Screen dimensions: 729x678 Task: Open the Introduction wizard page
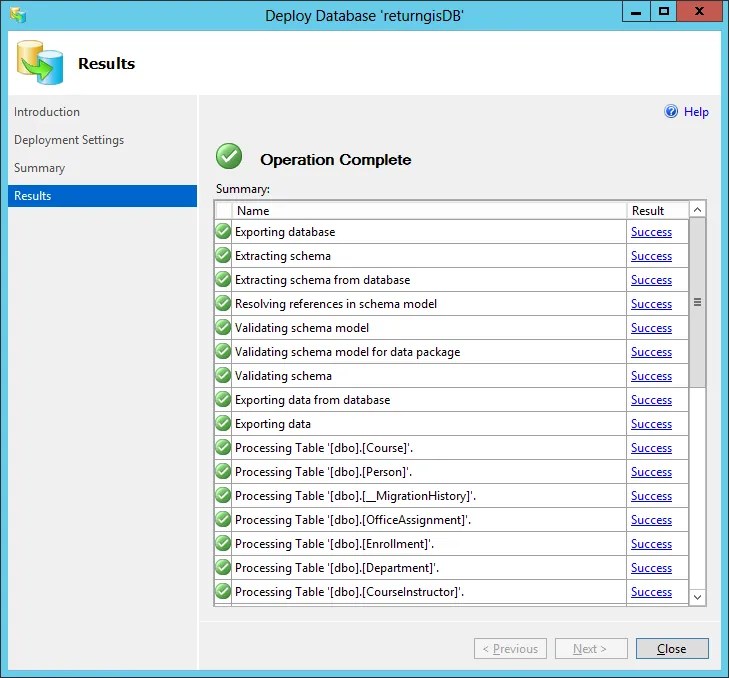[47, 112]
